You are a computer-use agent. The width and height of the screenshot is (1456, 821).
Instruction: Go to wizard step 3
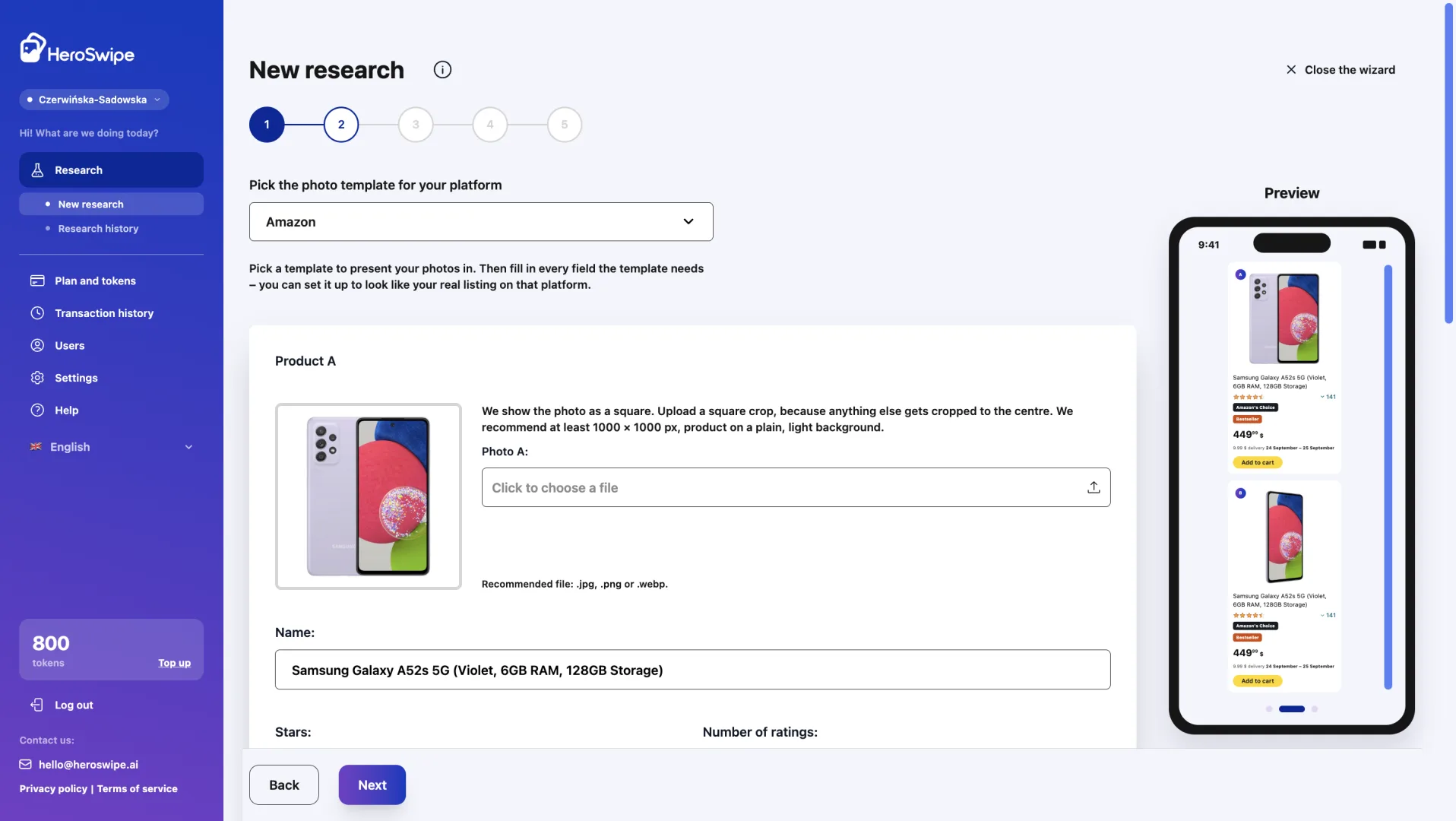(416, 125)
